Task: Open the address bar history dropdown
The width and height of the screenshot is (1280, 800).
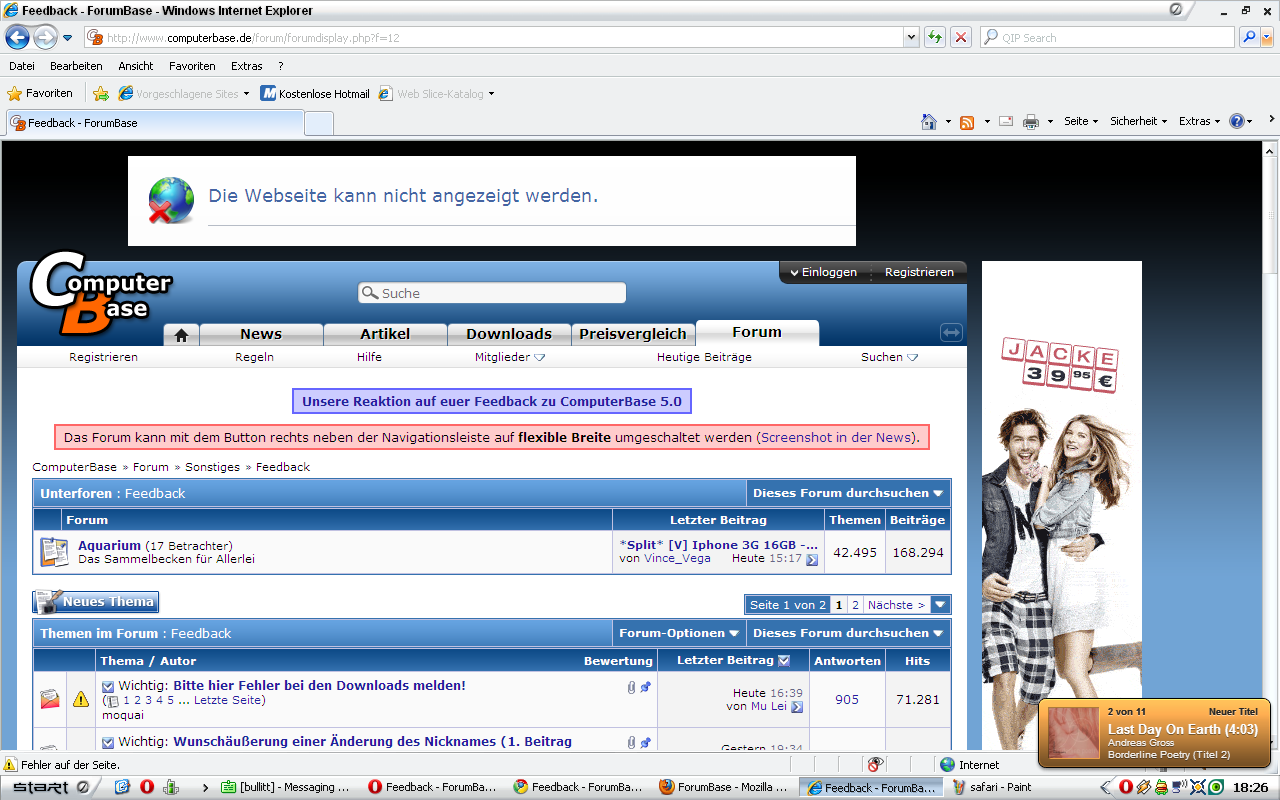Action: pyautogui.click(x=911, y=37)
